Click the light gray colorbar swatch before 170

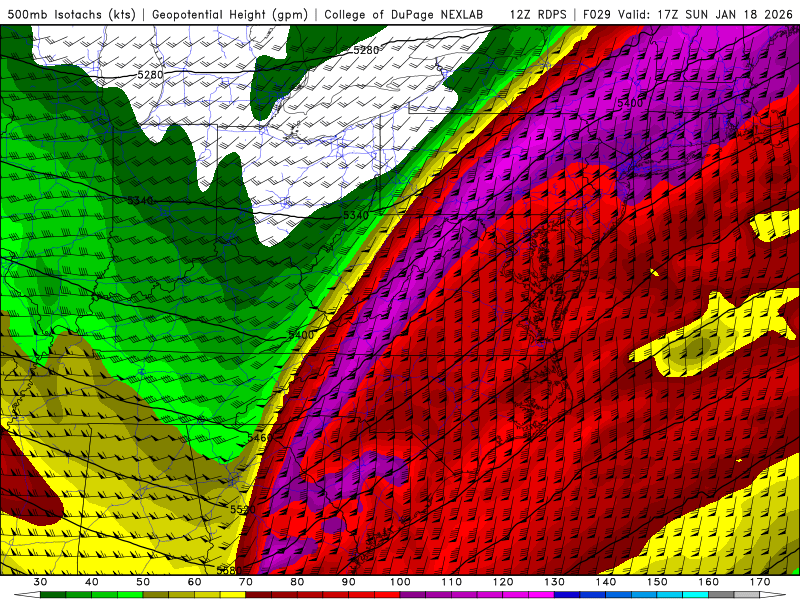(x=747, y=595)
